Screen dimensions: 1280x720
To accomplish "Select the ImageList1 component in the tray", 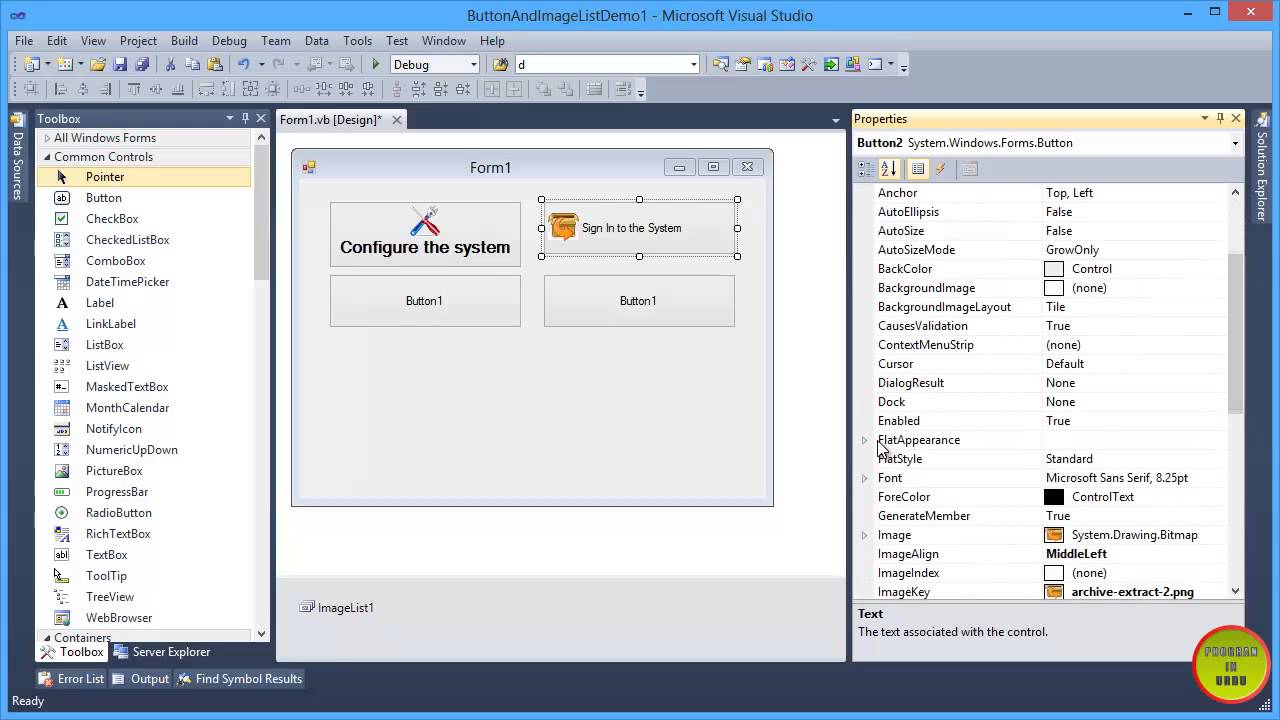I will pyautogui.click(x=336, y=607).
